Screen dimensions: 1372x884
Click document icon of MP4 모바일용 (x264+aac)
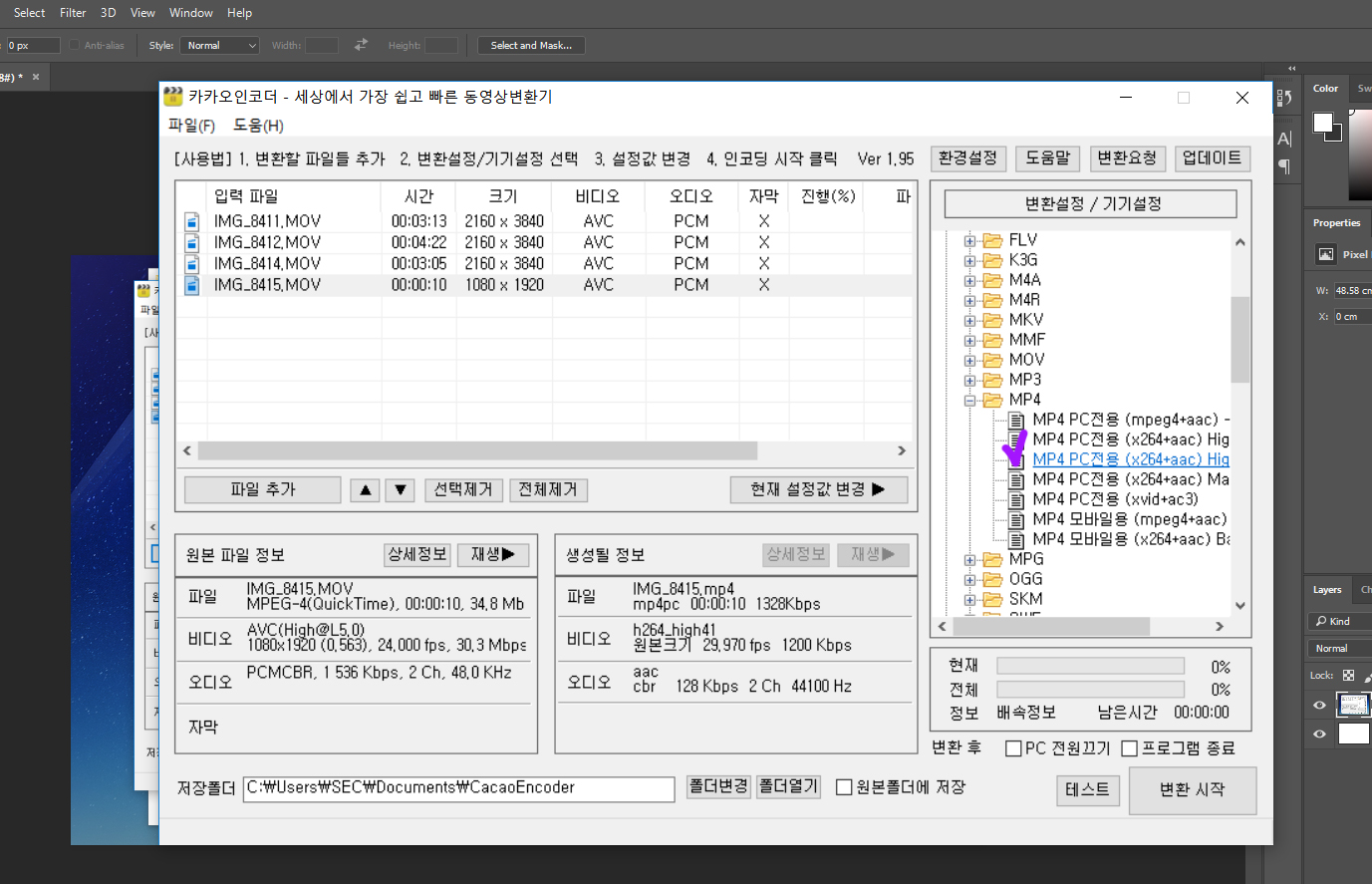click(1016, 539)
